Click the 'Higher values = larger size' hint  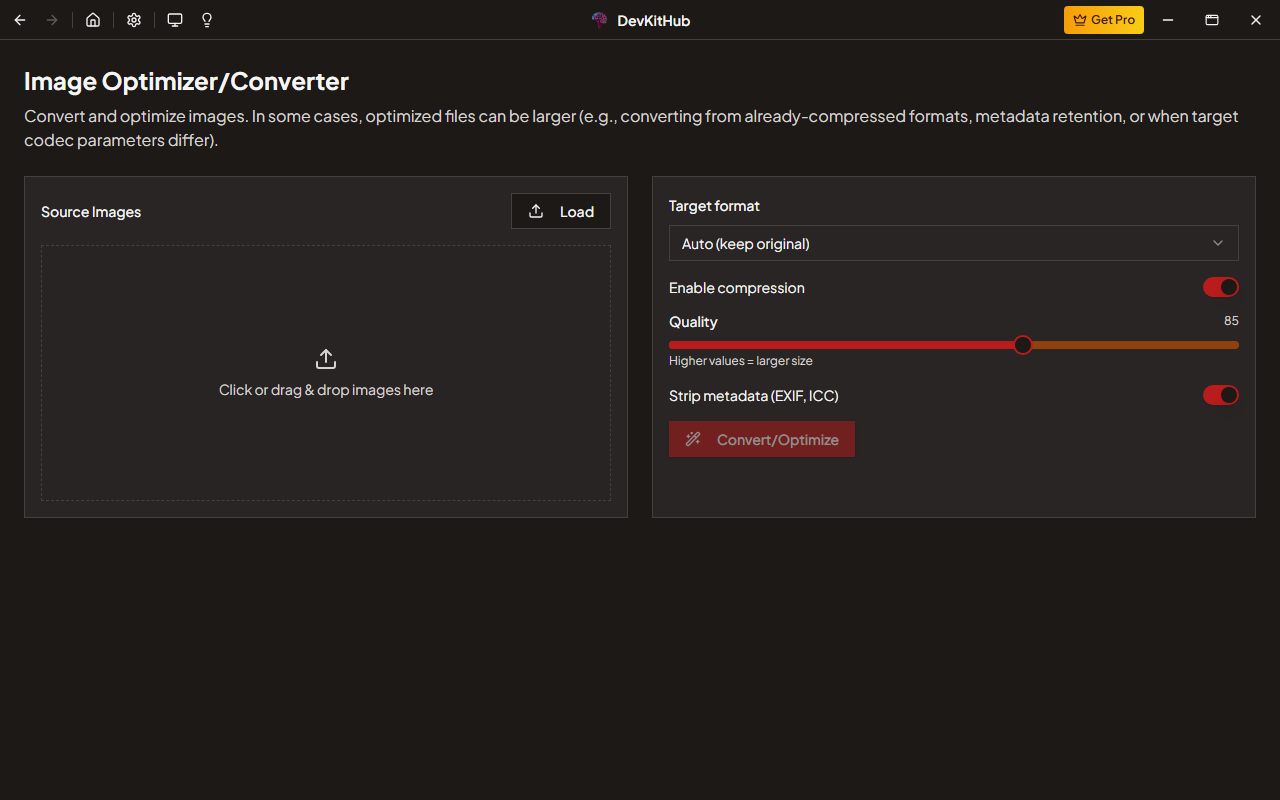[741, 361]
